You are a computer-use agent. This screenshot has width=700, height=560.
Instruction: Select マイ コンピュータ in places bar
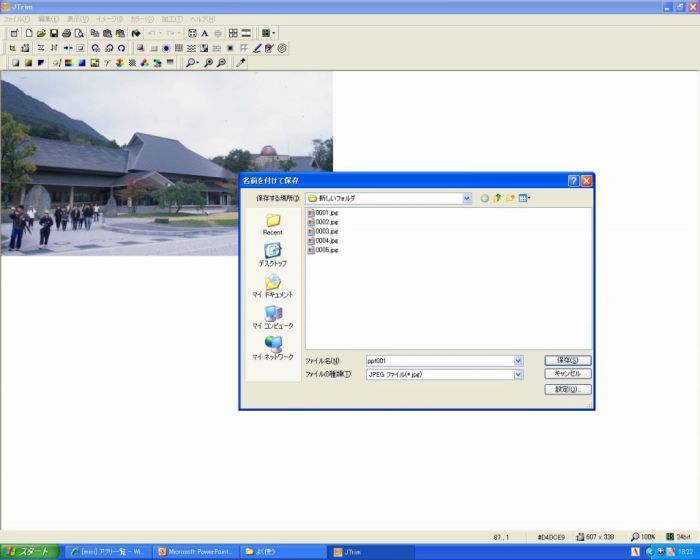273,317
